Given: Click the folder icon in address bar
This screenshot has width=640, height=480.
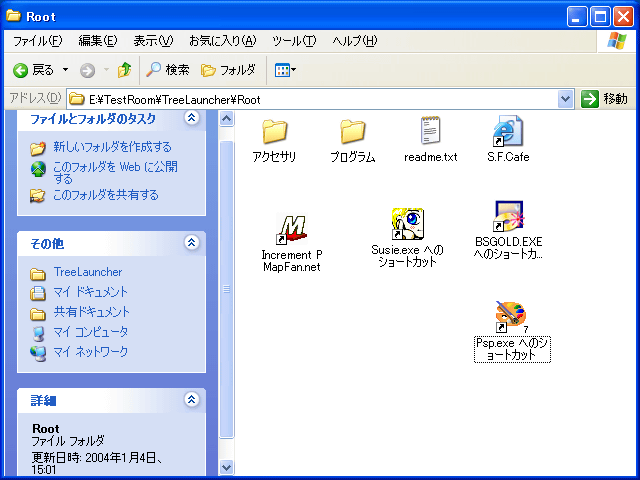Looking at the screenshot, I should [x=76, y=99].
